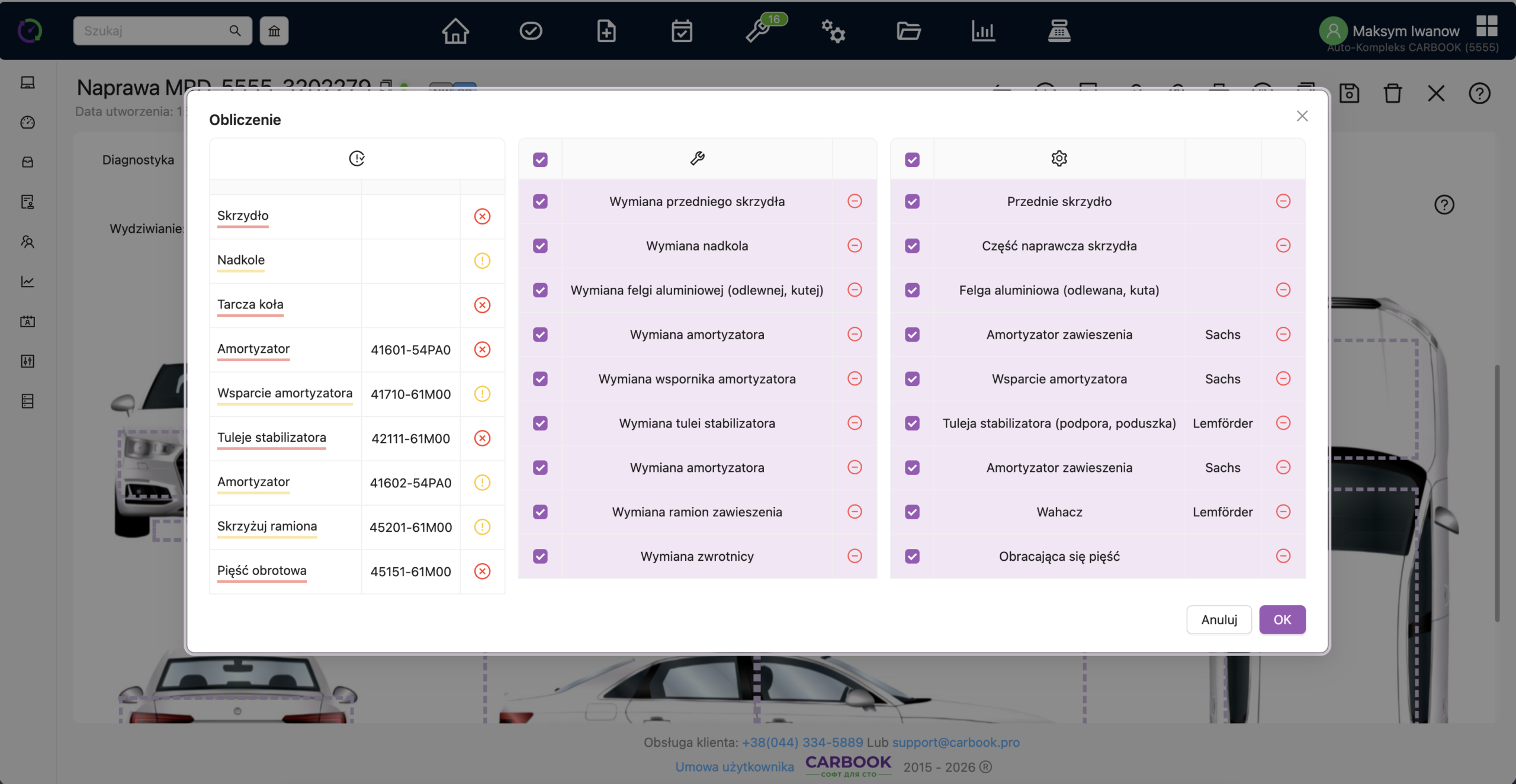Viewport: 1516px width, 784px height.
Task: Remove the Wahacz Lemförder part row
Action: click(x=1283, y=512)
